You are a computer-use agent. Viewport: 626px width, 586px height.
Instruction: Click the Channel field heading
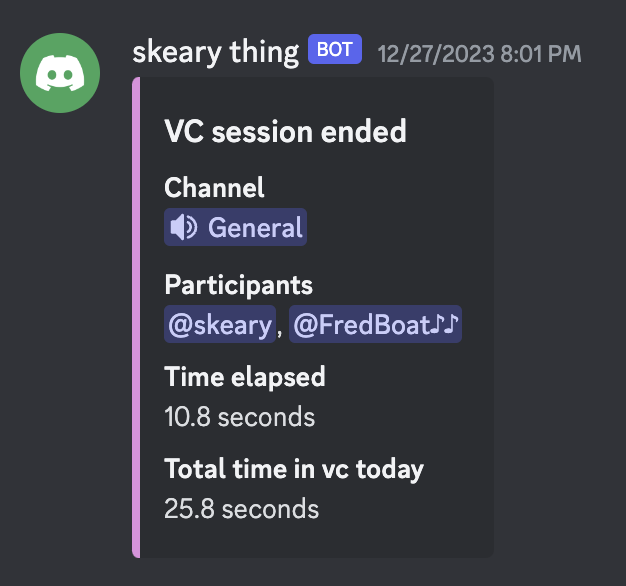(214, 187)
